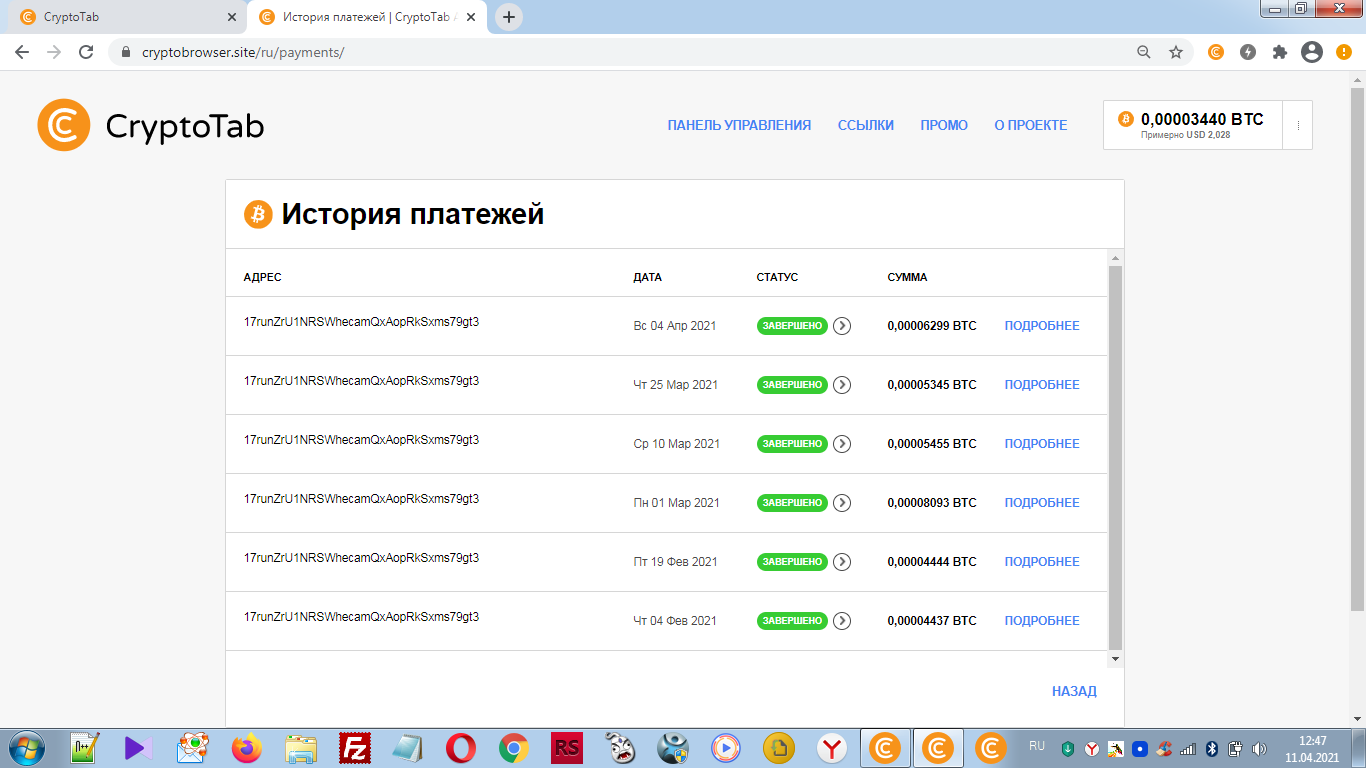
Task: Click the Bitcoin icon in balance box
Action: click(1126, 119)
